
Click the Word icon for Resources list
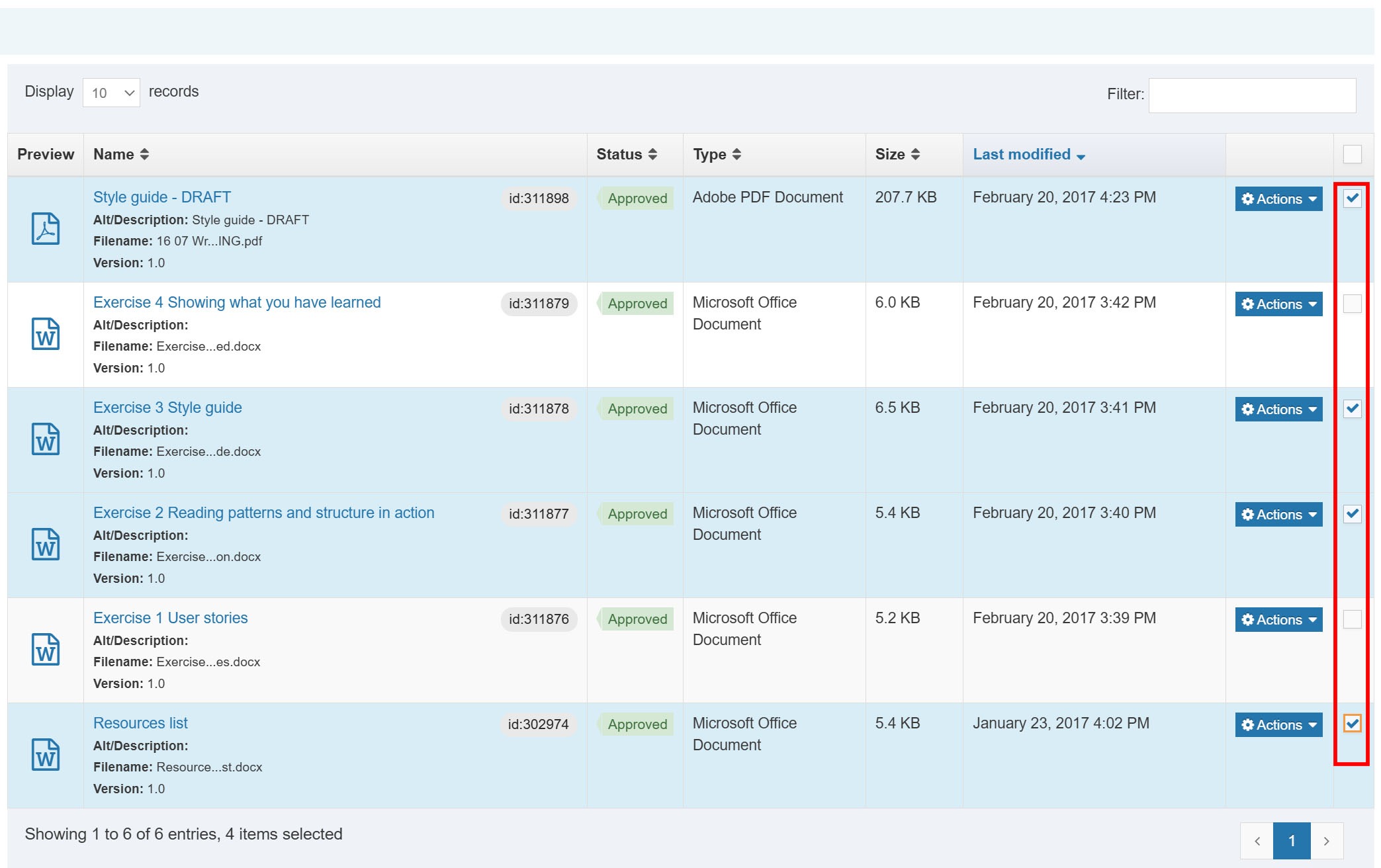tap(46, 755)
